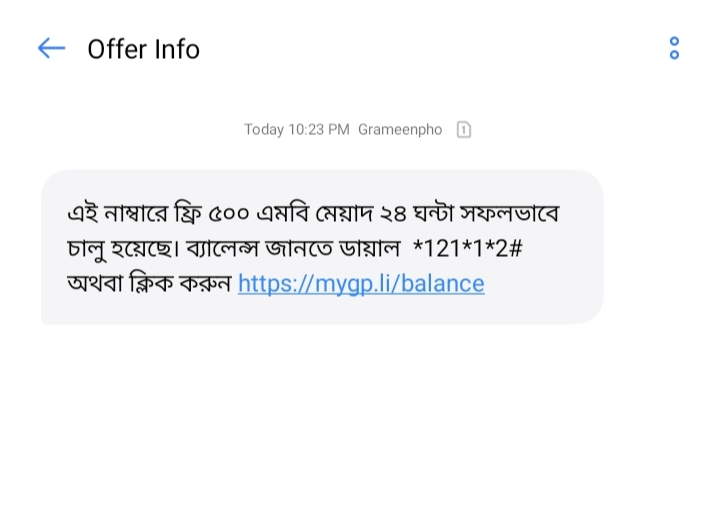Viewport: 719px width, 516px height.
Task: Tap the চালু হয়েছে text
Action: point(123,249)
